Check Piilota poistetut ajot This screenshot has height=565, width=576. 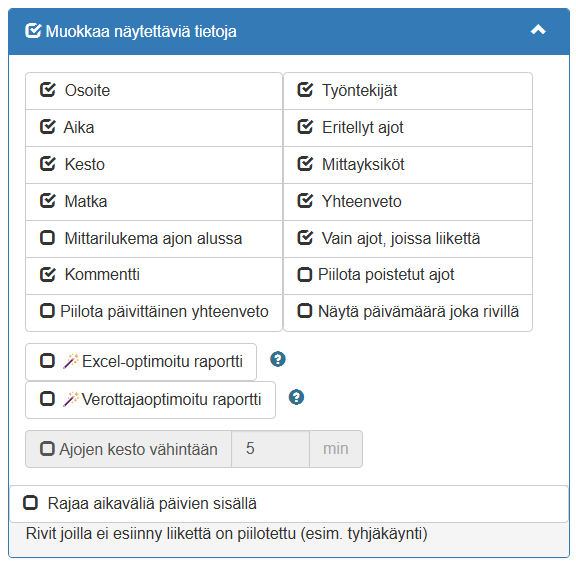(x=305, y=274)
